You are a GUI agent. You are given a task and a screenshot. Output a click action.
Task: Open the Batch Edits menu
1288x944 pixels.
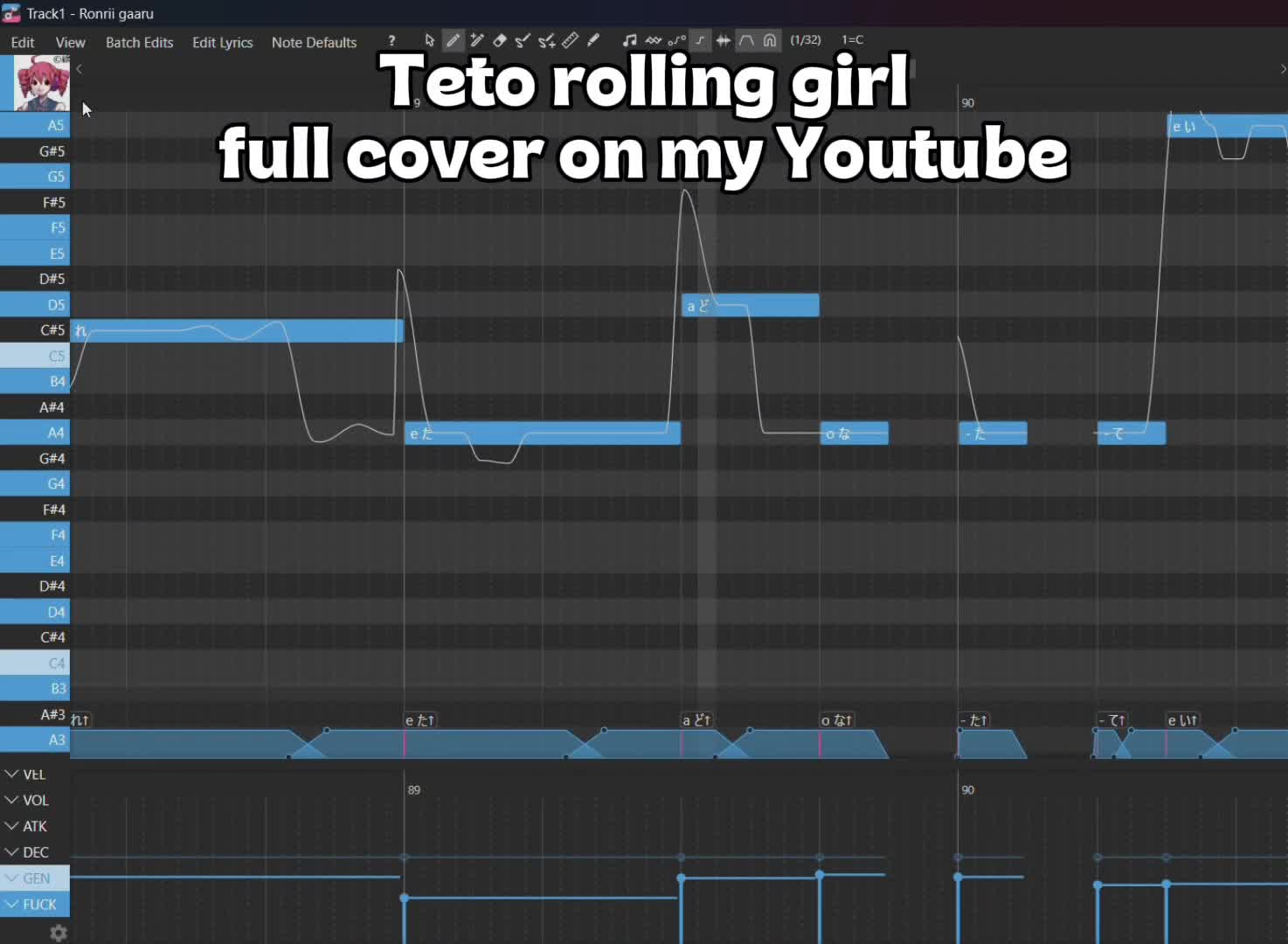(x=140, y=42)
